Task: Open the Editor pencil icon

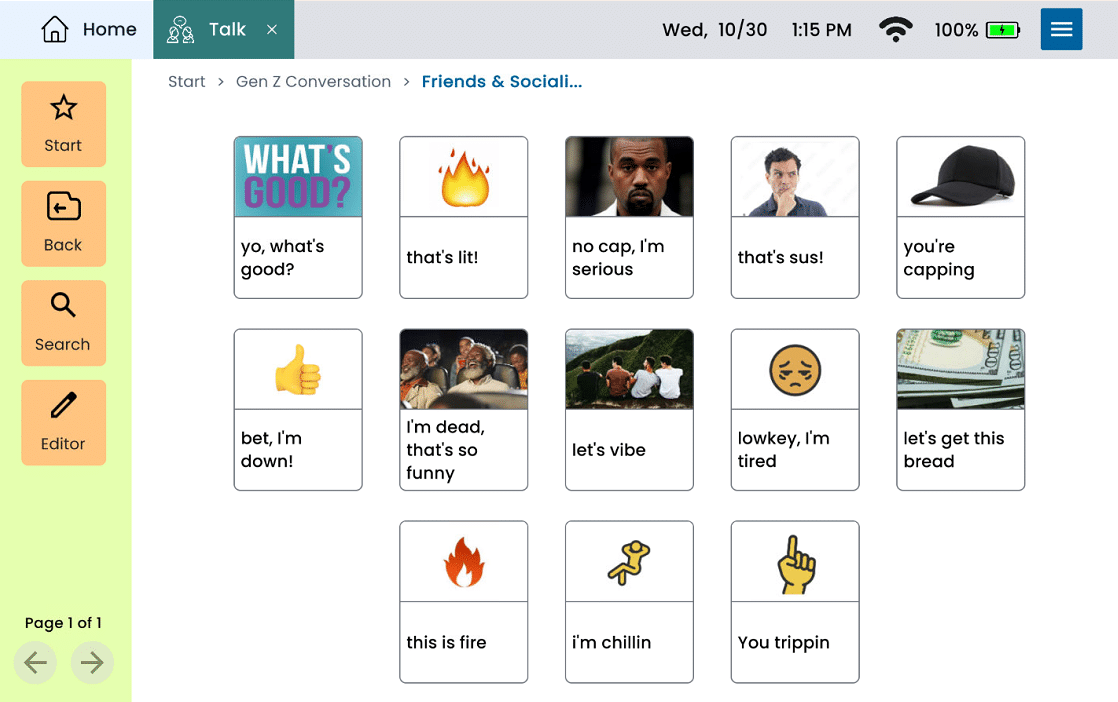Action: 63,406
